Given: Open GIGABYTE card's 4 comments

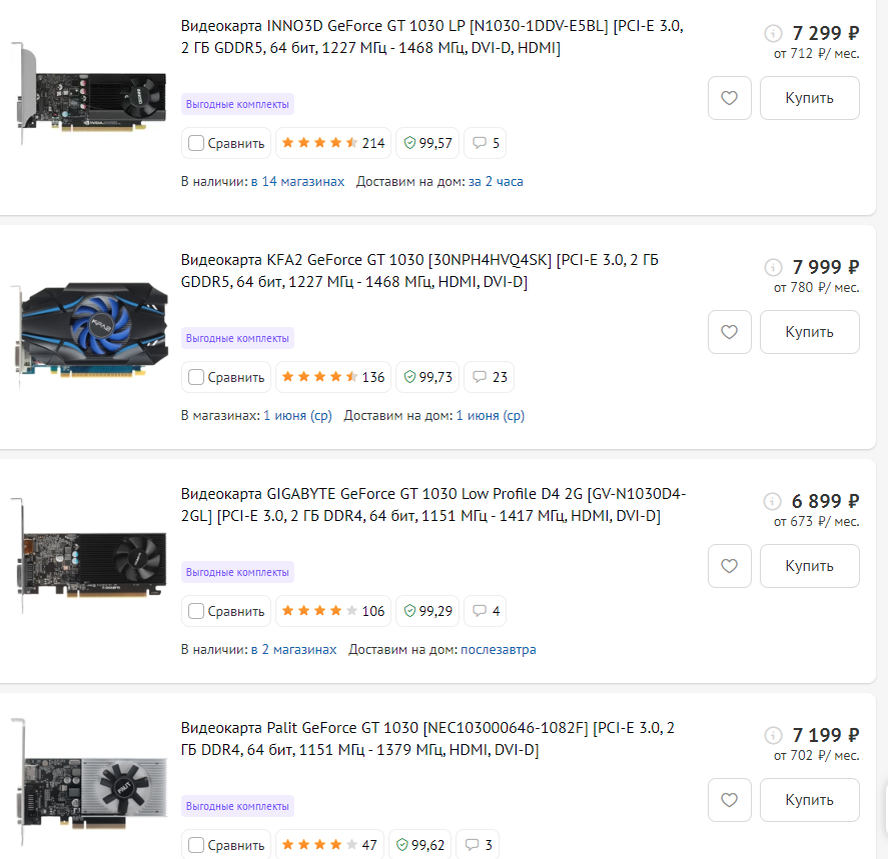Looking at the screenshot, I should (x=485, y=611).
